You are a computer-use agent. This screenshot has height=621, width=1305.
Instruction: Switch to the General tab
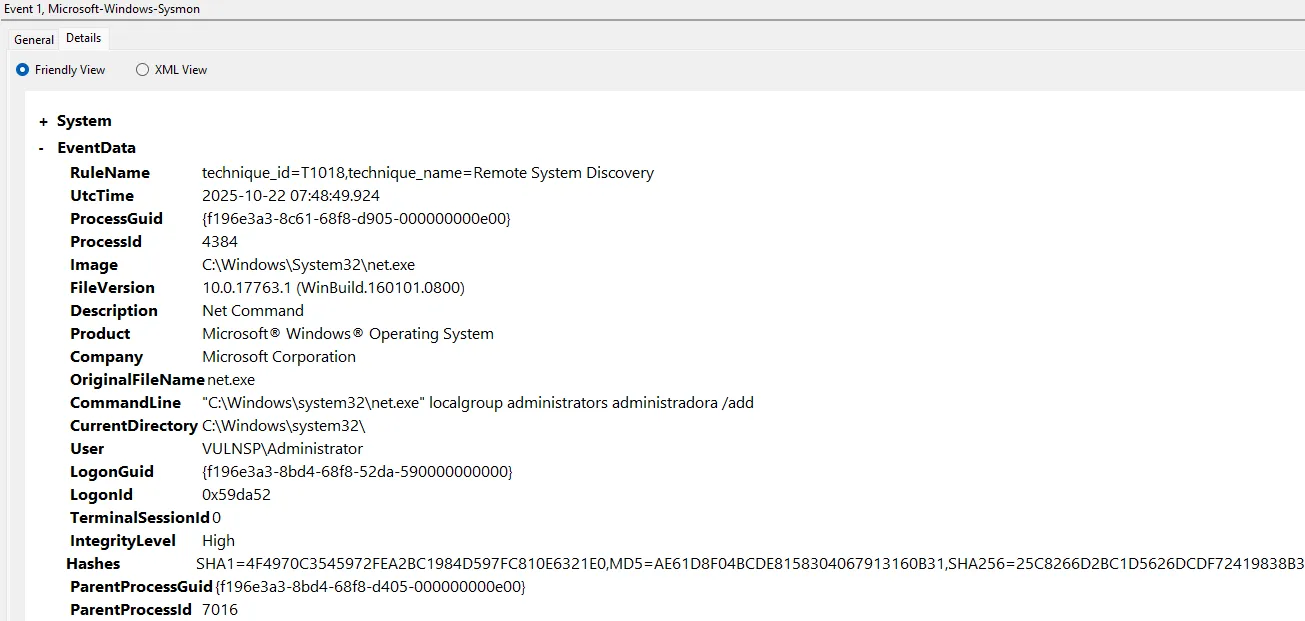(x=34, y=40)
